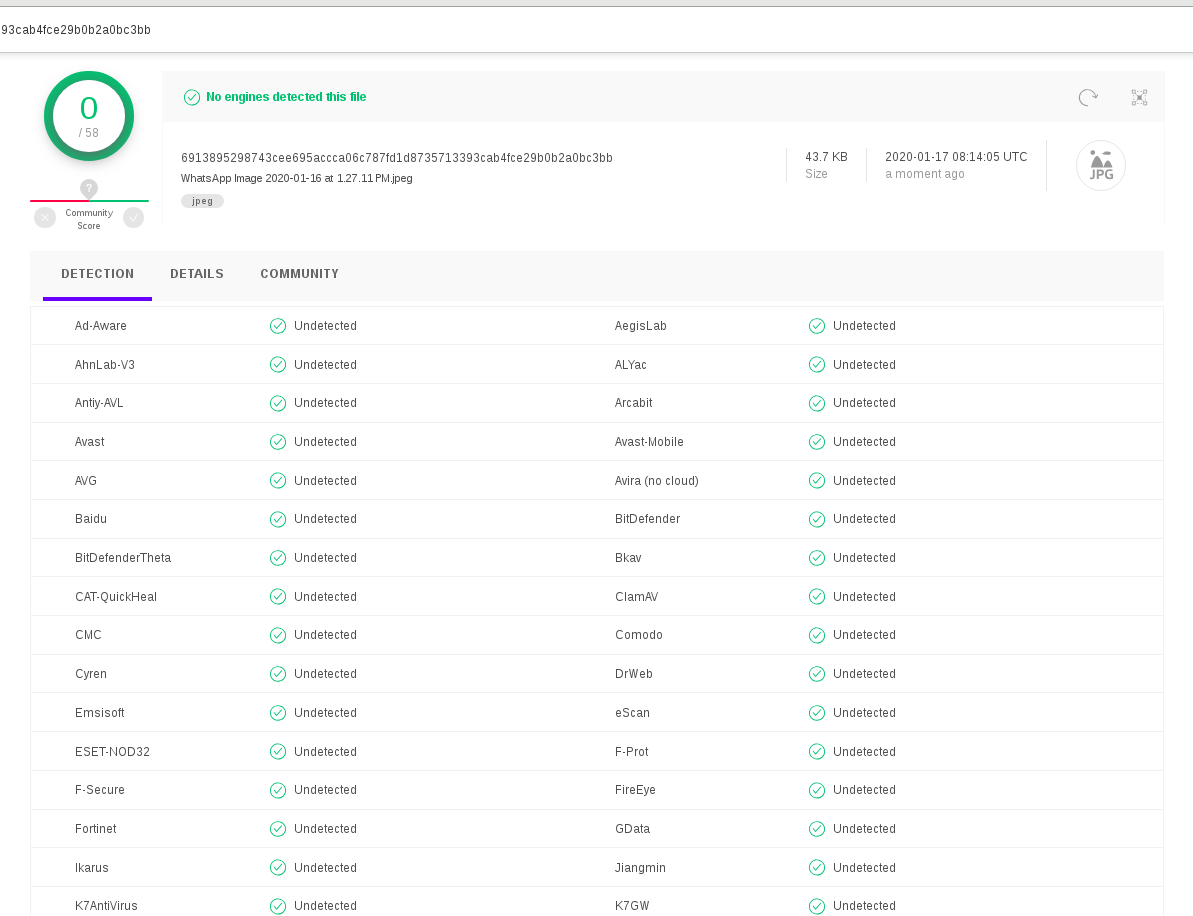
Task: Click the F-Prot engine name
Action: click(x=631, y=752)
